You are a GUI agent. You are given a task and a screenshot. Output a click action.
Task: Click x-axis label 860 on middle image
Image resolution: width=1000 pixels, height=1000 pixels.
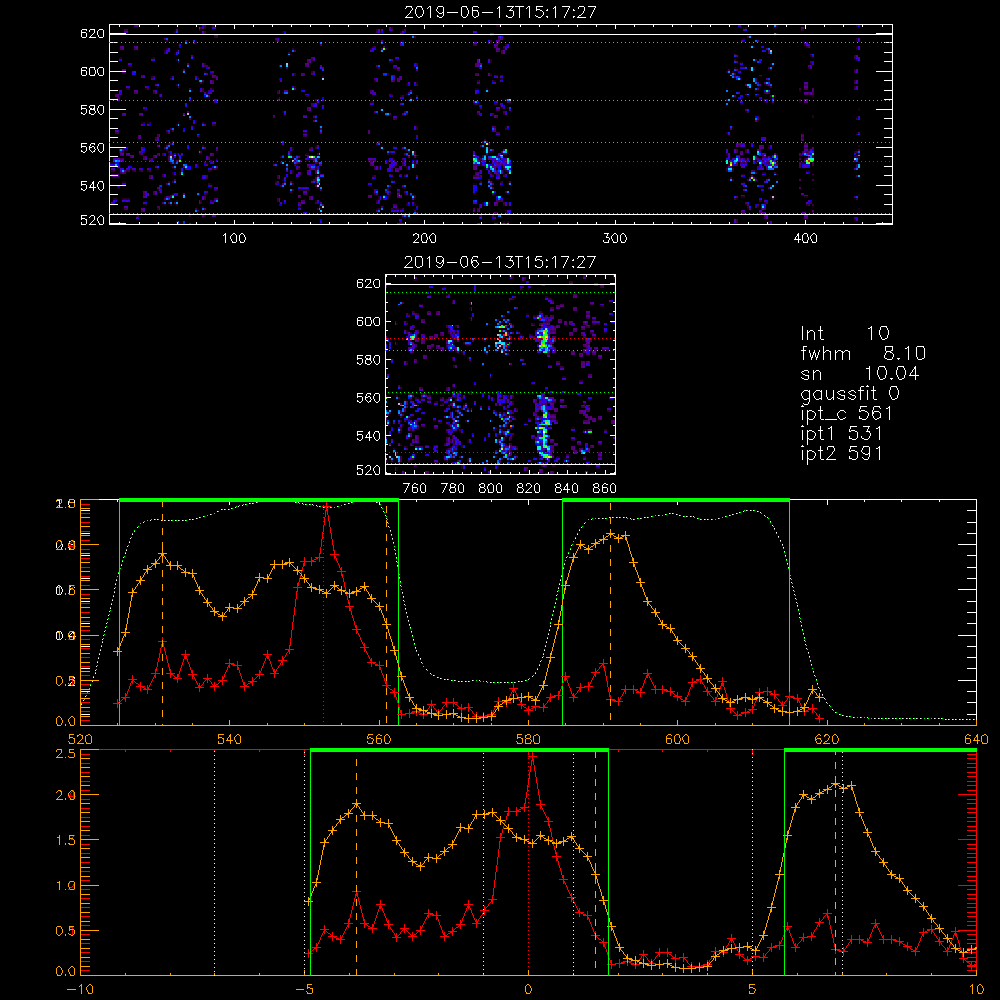tap(605, 489)
